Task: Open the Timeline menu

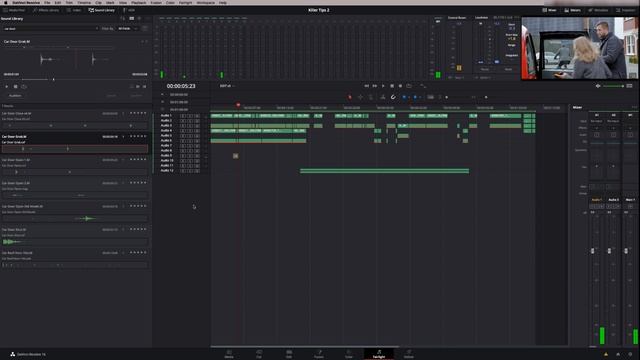Action: click(84, 2)
